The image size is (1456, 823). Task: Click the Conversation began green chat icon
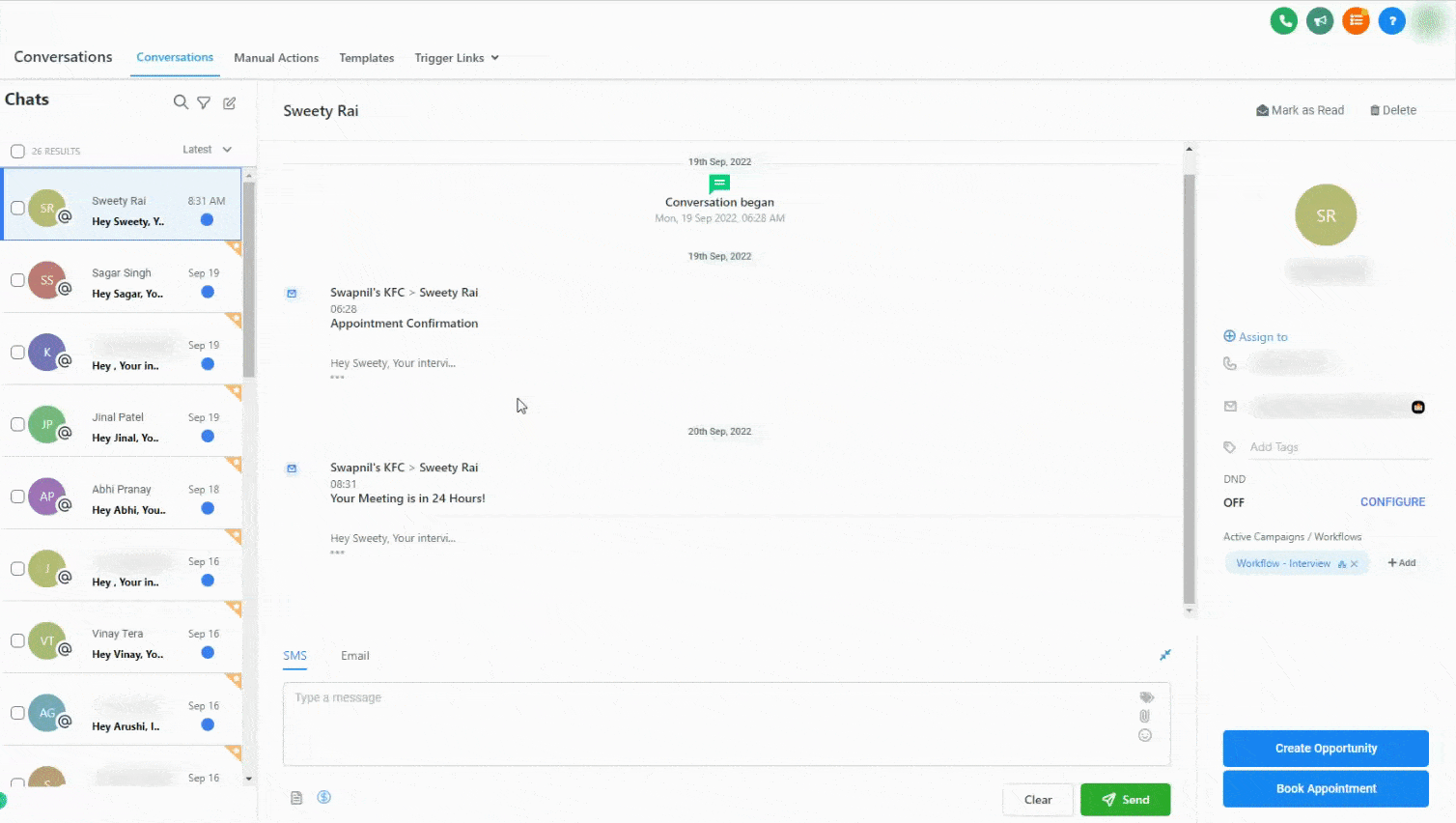click(719, 184)
